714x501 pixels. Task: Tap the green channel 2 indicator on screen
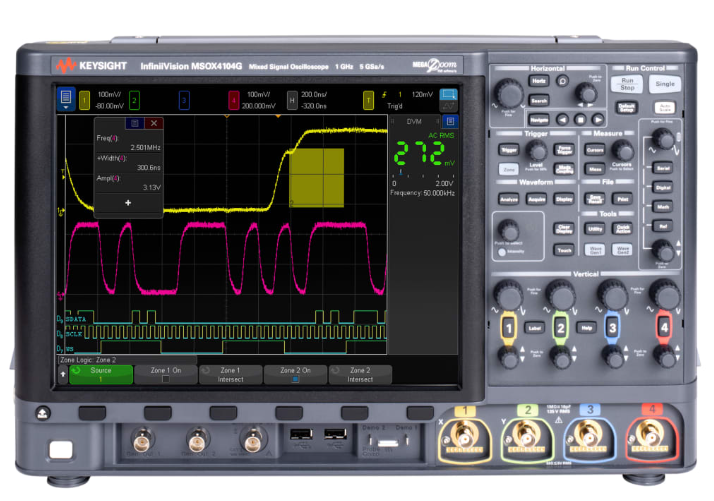click(x=134, y=100)
